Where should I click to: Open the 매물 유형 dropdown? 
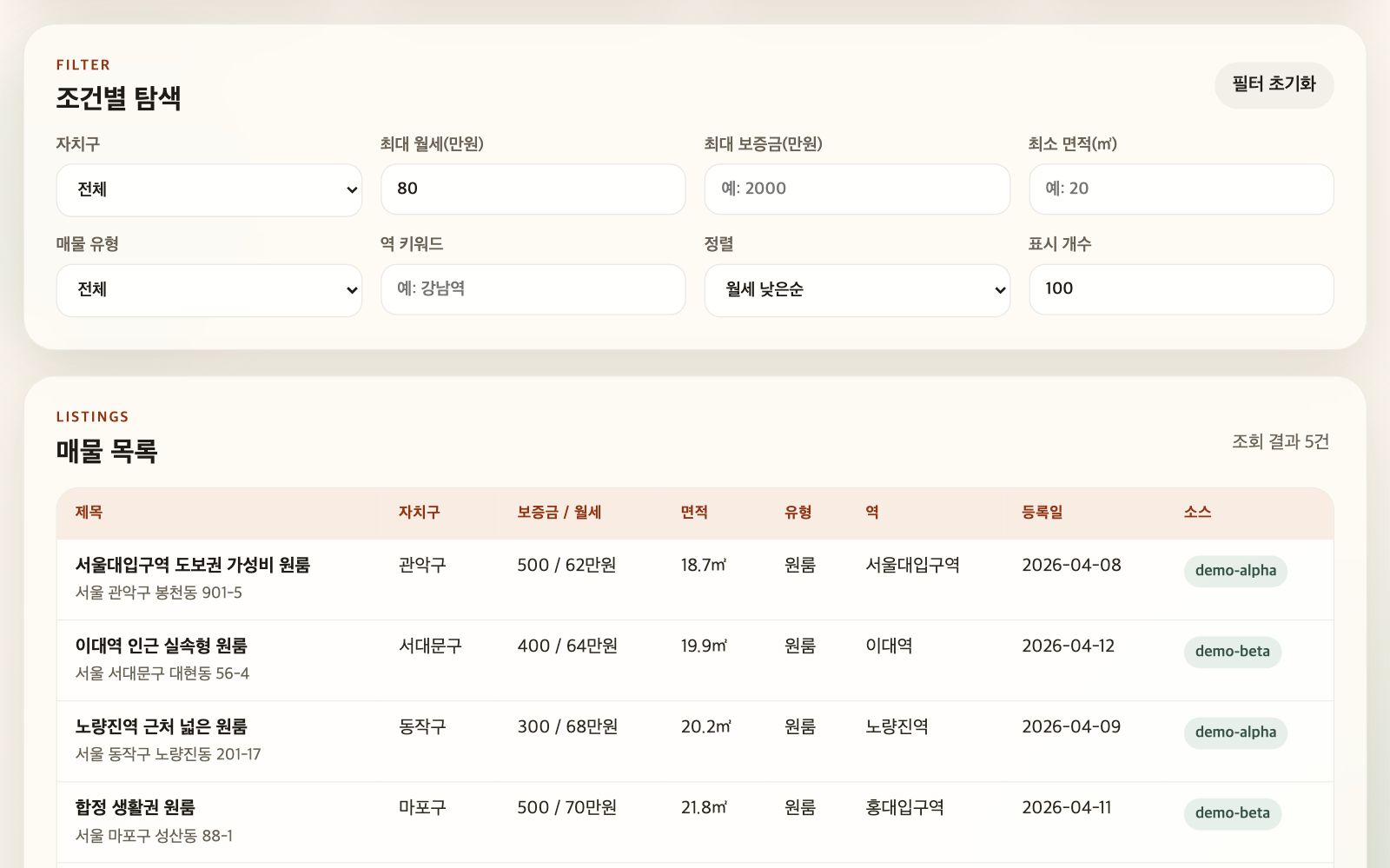209,290
